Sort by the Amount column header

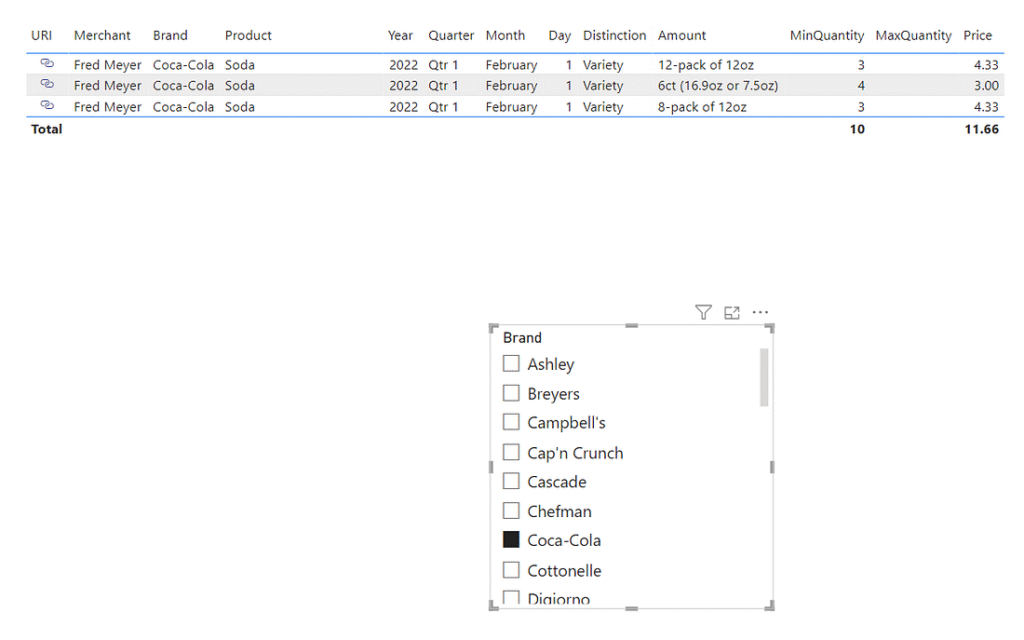click(682, 35)
